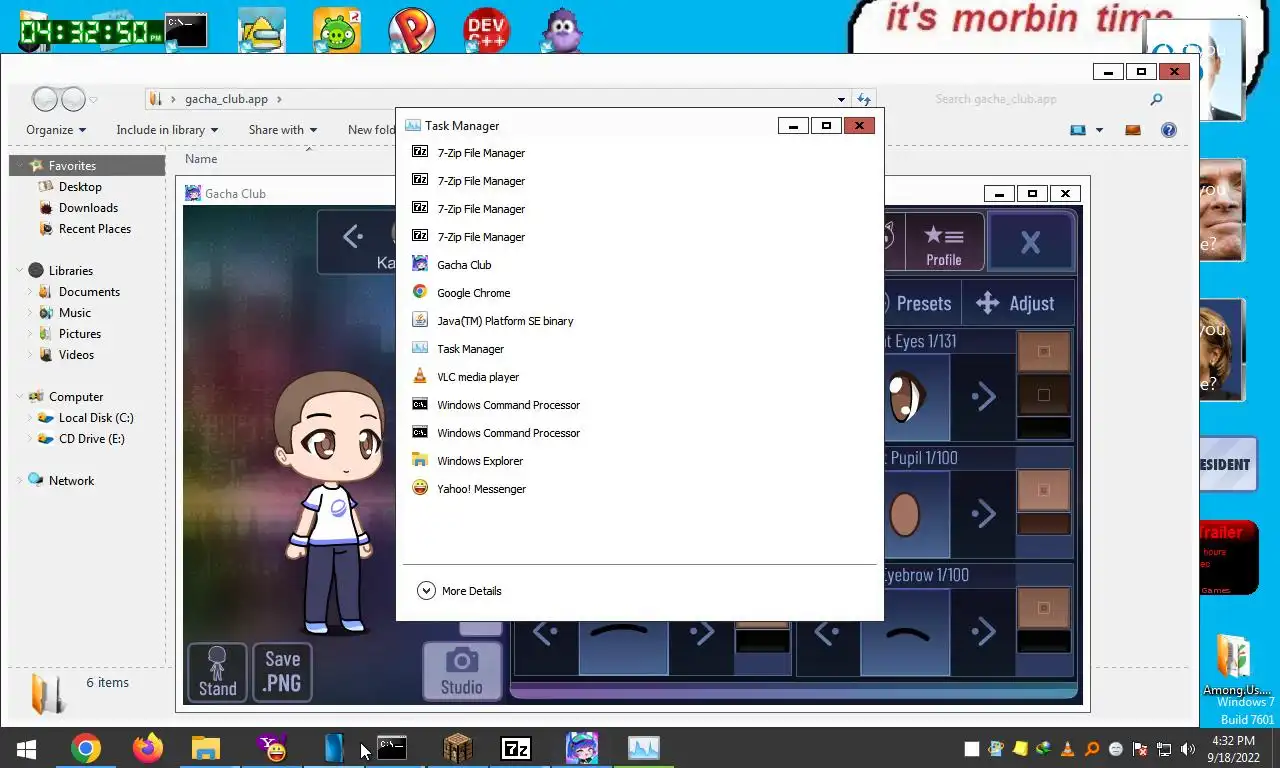
Task: Open the Organize menu in Explorer
Action: [x=56, y=130]
